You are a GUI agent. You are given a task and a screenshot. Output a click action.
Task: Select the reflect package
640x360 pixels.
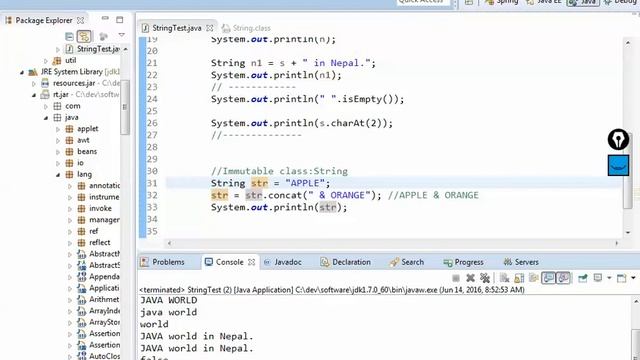pyautogui.click(x=100, y=242)
